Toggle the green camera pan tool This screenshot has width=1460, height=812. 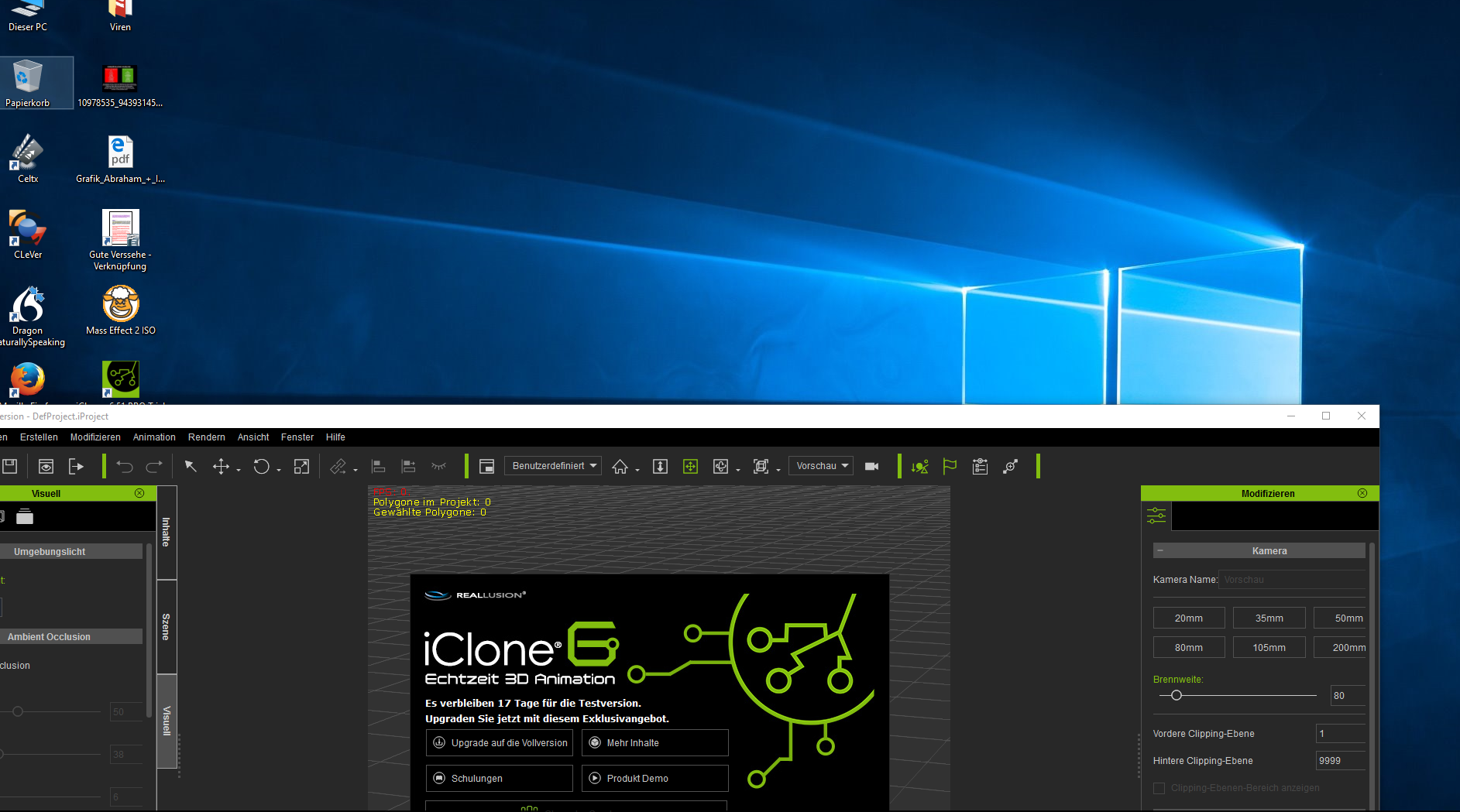(690, 466)
